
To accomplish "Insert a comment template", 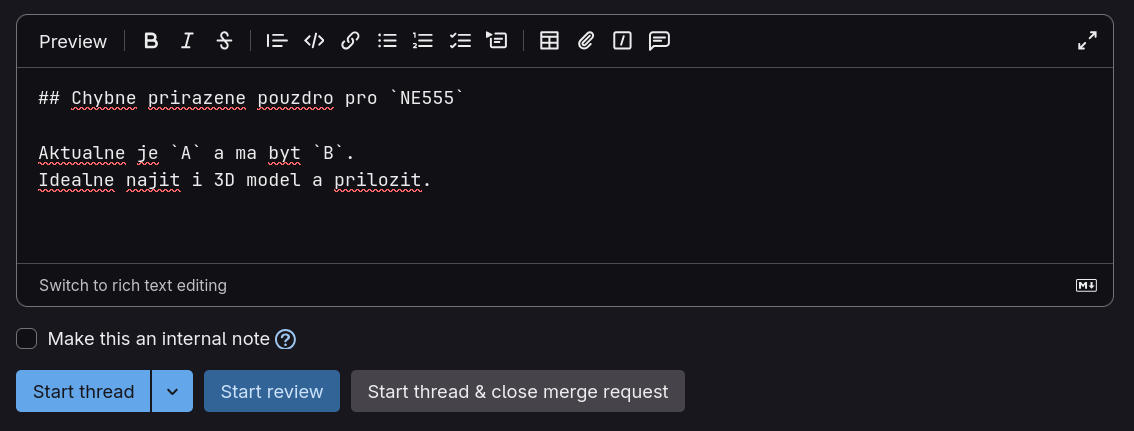I will (x=659, y=41).
